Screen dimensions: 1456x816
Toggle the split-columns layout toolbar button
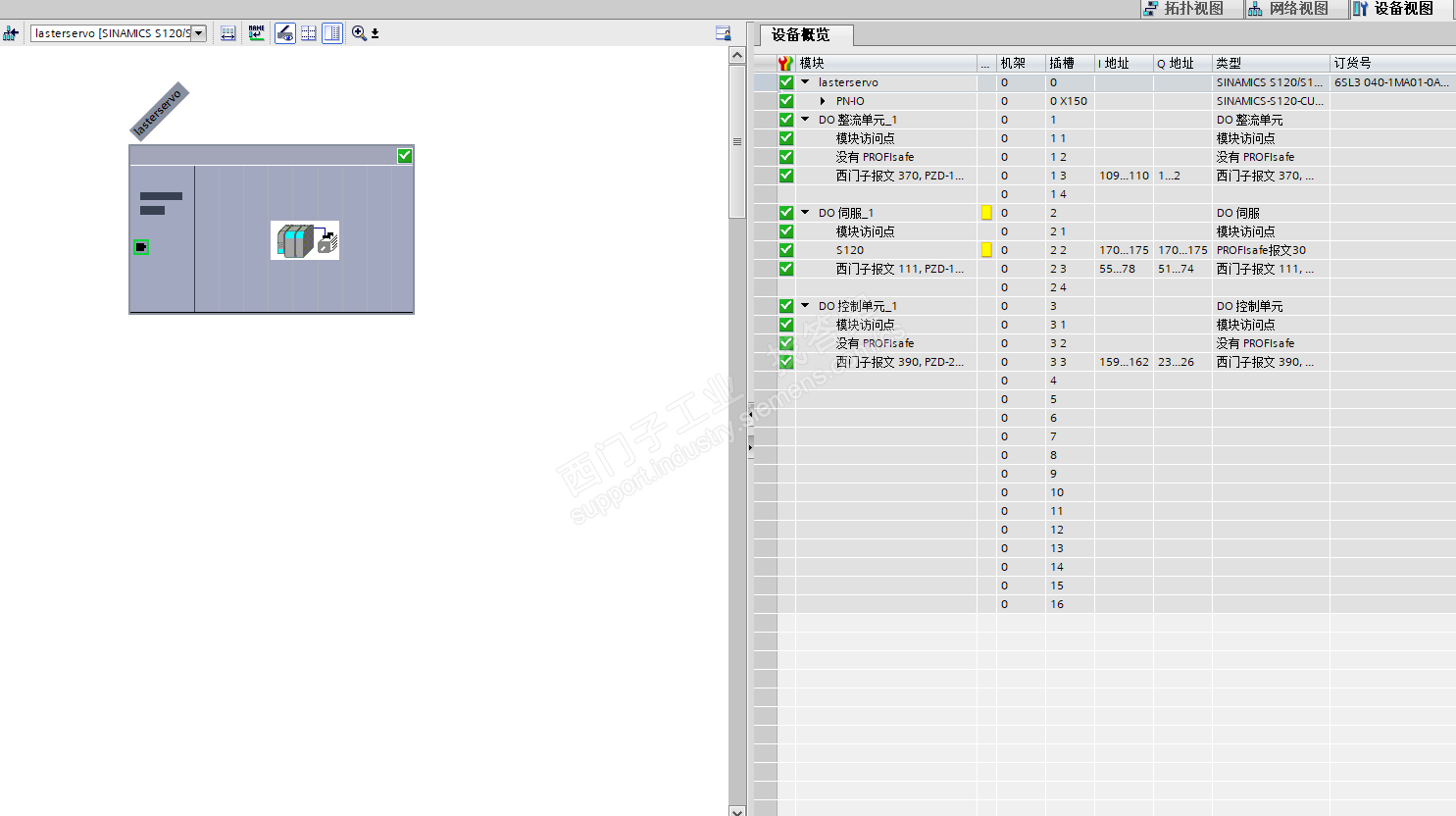pos(332,33)
